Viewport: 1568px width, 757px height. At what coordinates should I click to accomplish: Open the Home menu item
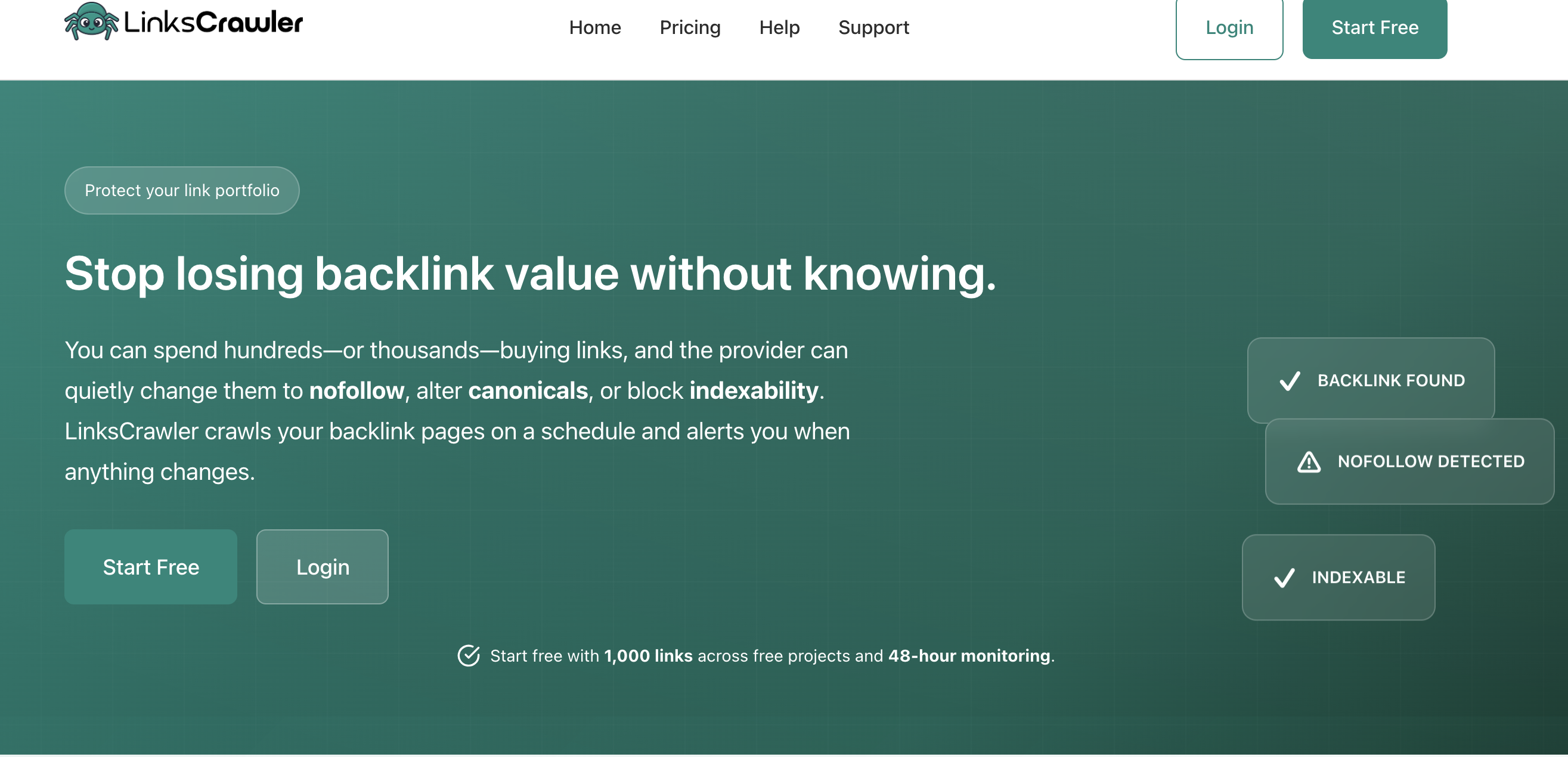coord(594,27)
